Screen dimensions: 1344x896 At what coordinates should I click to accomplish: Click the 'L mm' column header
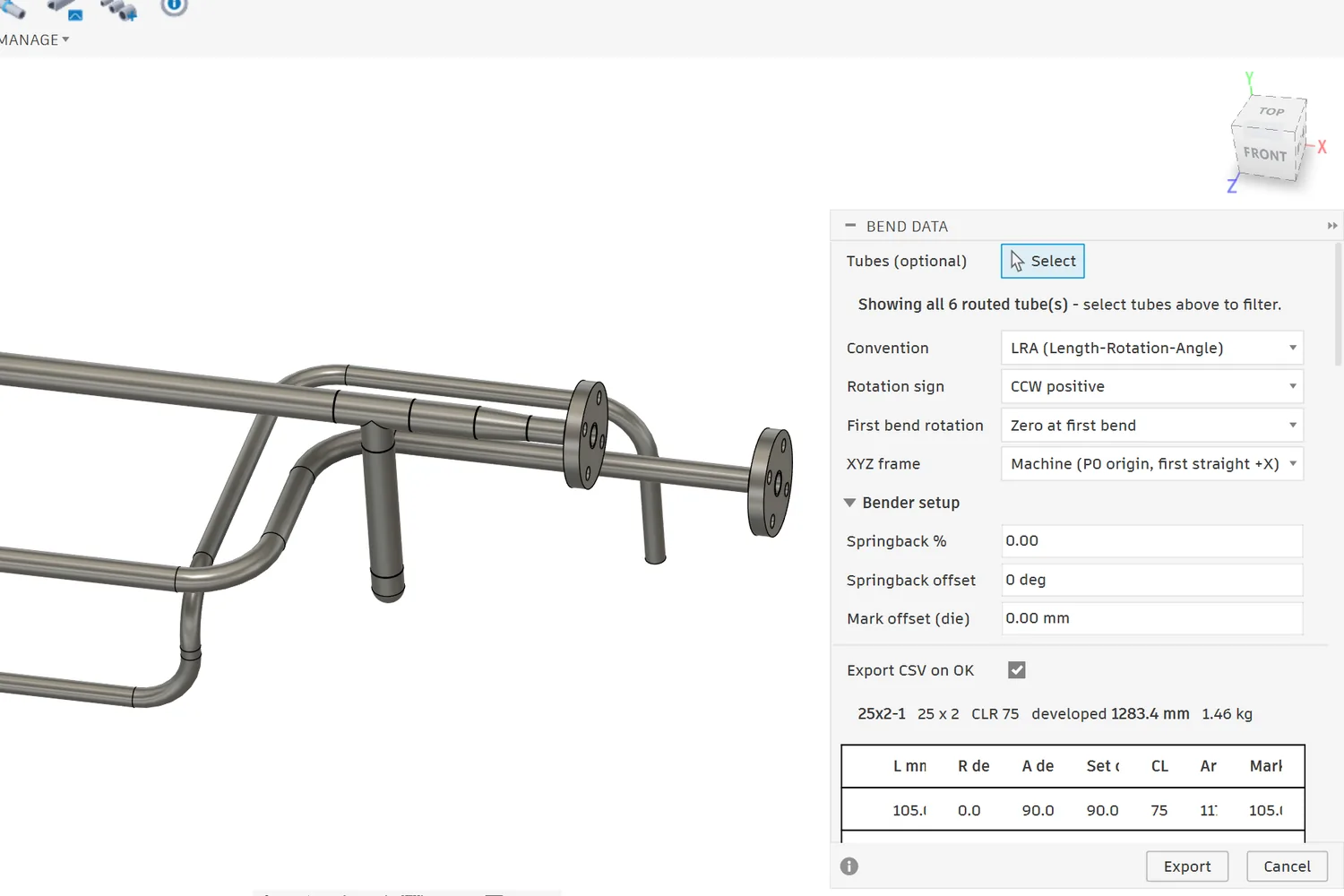point(909,766)
